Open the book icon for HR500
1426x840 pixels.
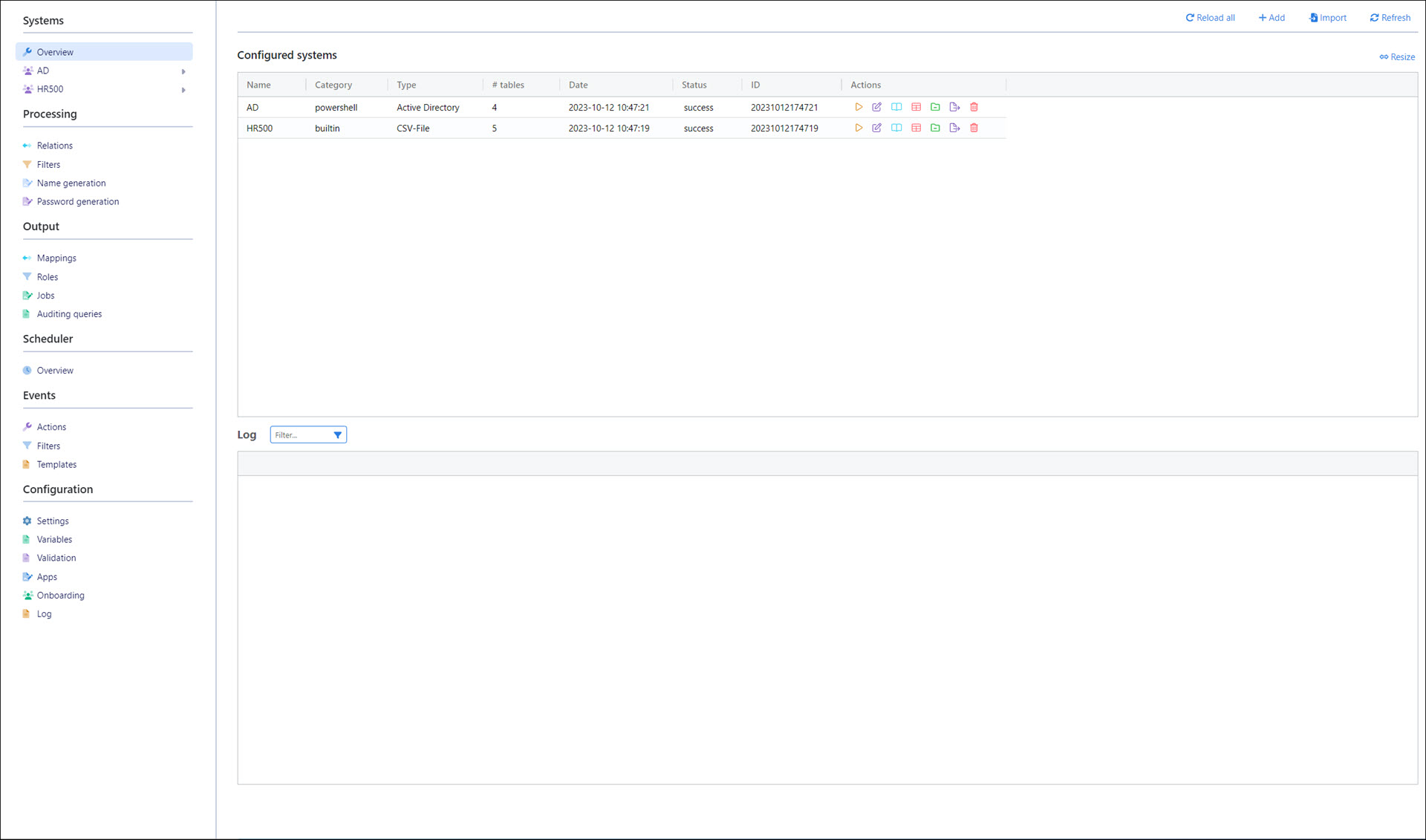(x=896, y=128)
